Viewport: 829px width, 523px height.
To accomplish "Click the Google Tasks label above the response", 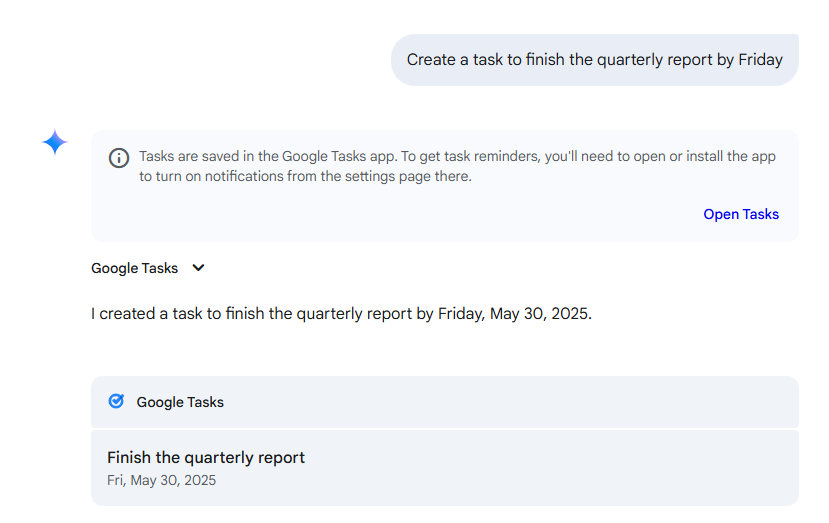I will pos(134,268).
